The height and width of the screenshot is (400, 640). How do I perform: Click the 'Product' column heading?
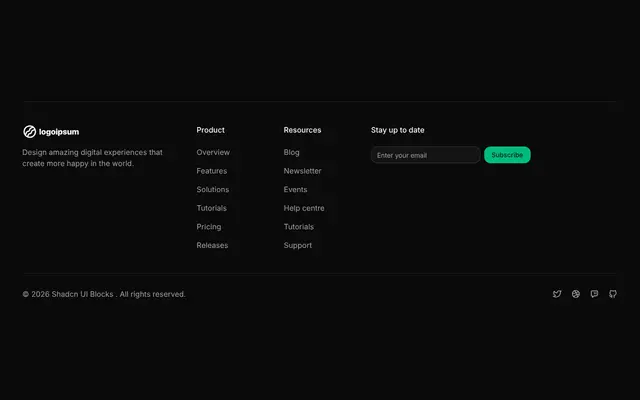pos(211,130)
